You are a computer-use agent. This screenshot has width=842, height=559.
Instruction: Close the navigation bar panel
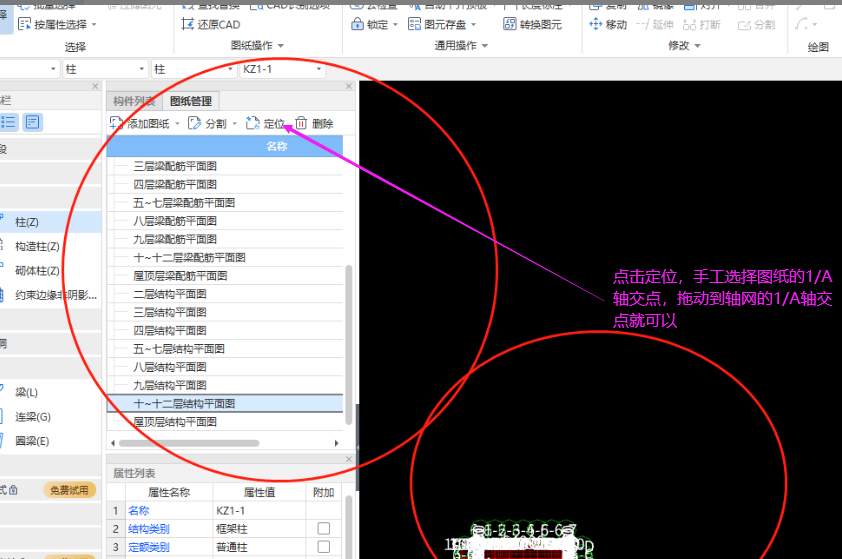[x=95, y=86]
